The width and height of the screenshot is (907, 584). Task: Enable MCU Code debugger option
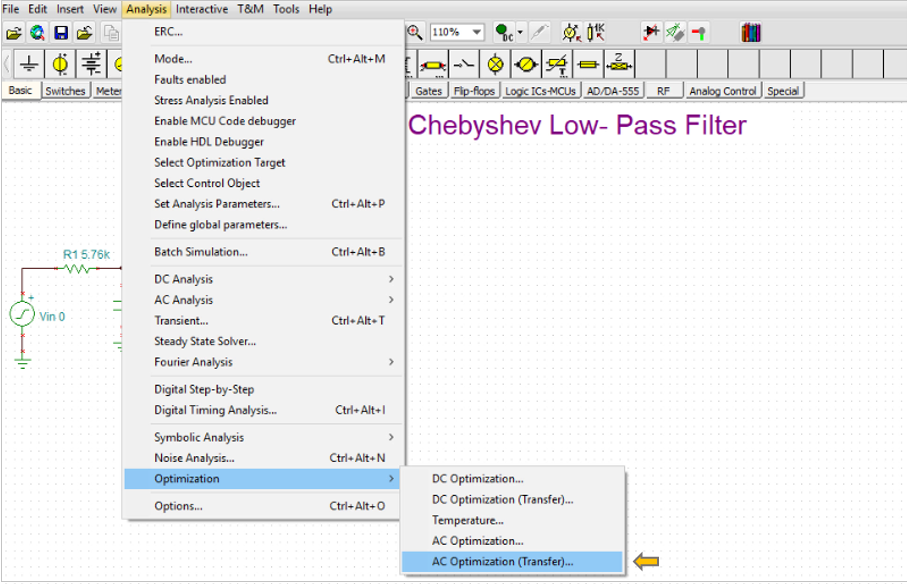coord(225,121)
